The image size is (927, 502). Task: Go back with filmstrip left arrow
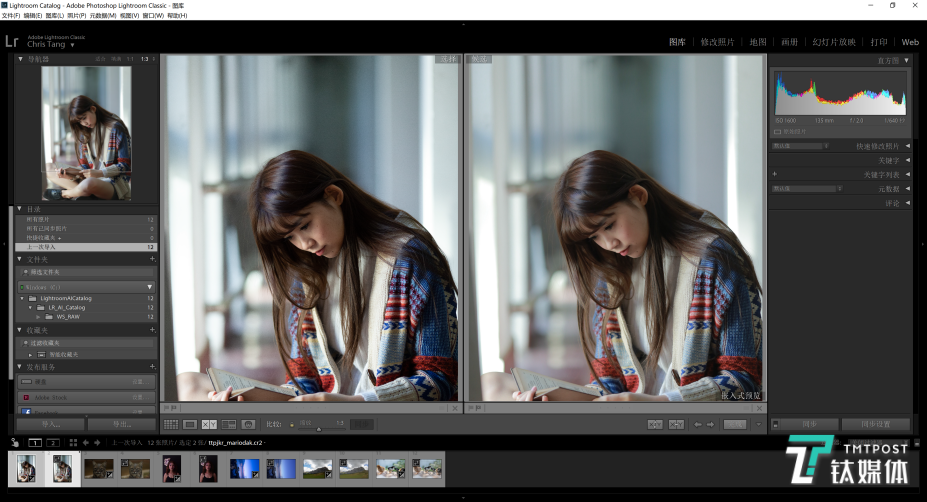85,442
